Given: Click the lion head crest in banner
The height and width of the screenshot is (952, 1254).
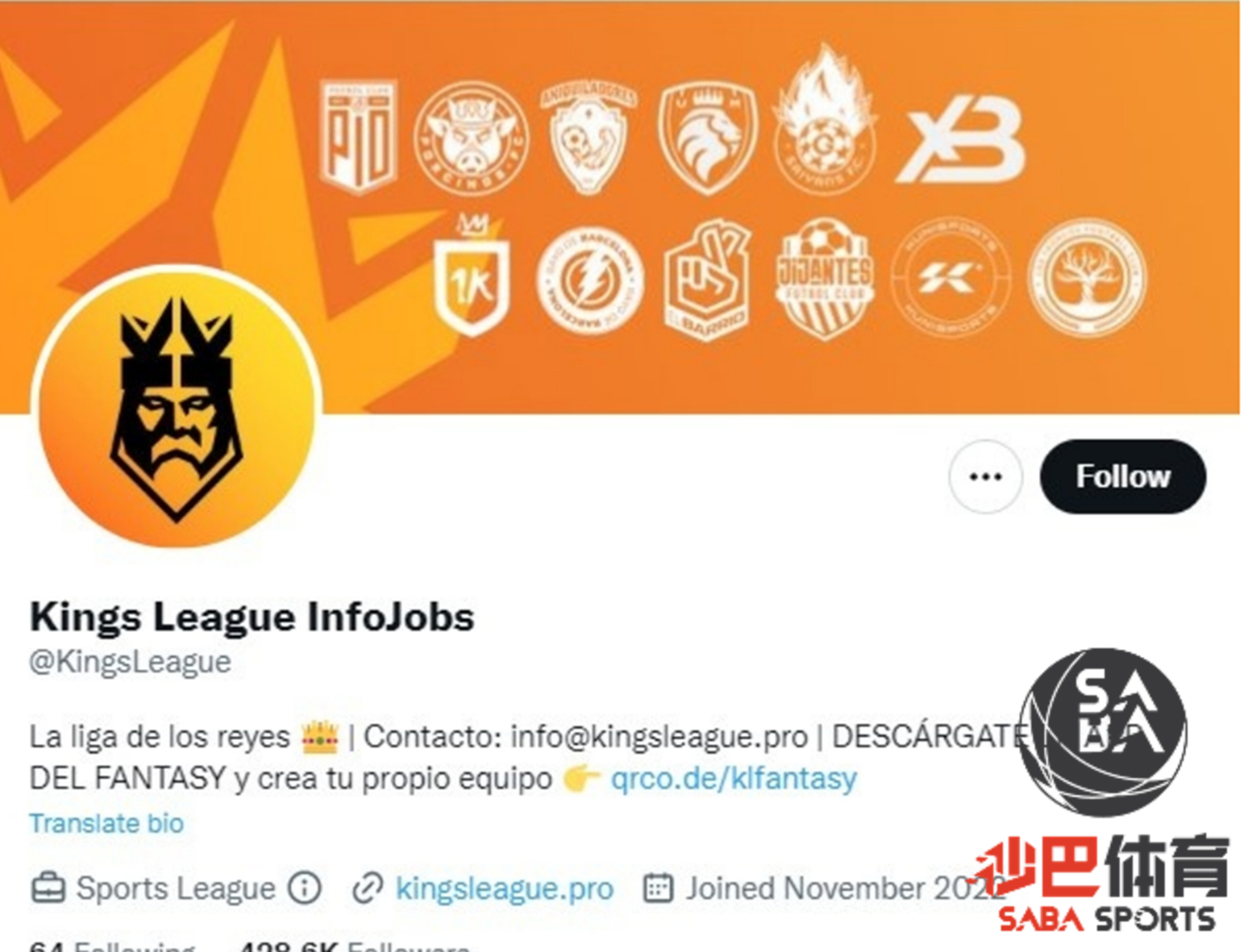Looking at the screenshot, I should pyautogui.click(x=707, y=137).
